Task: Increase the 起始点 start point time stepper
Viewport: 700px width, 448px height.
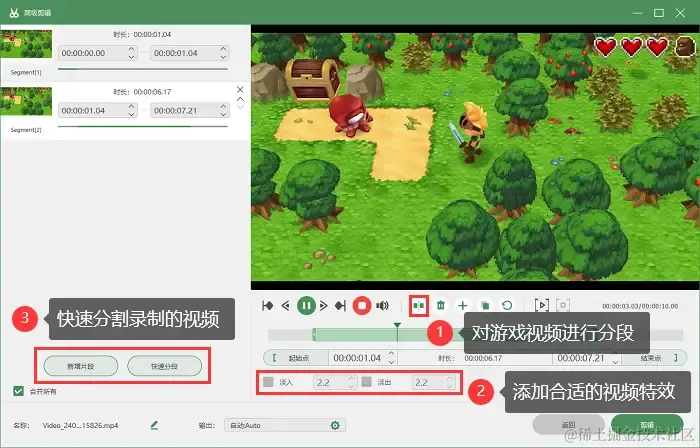Action: click(392, 354)
